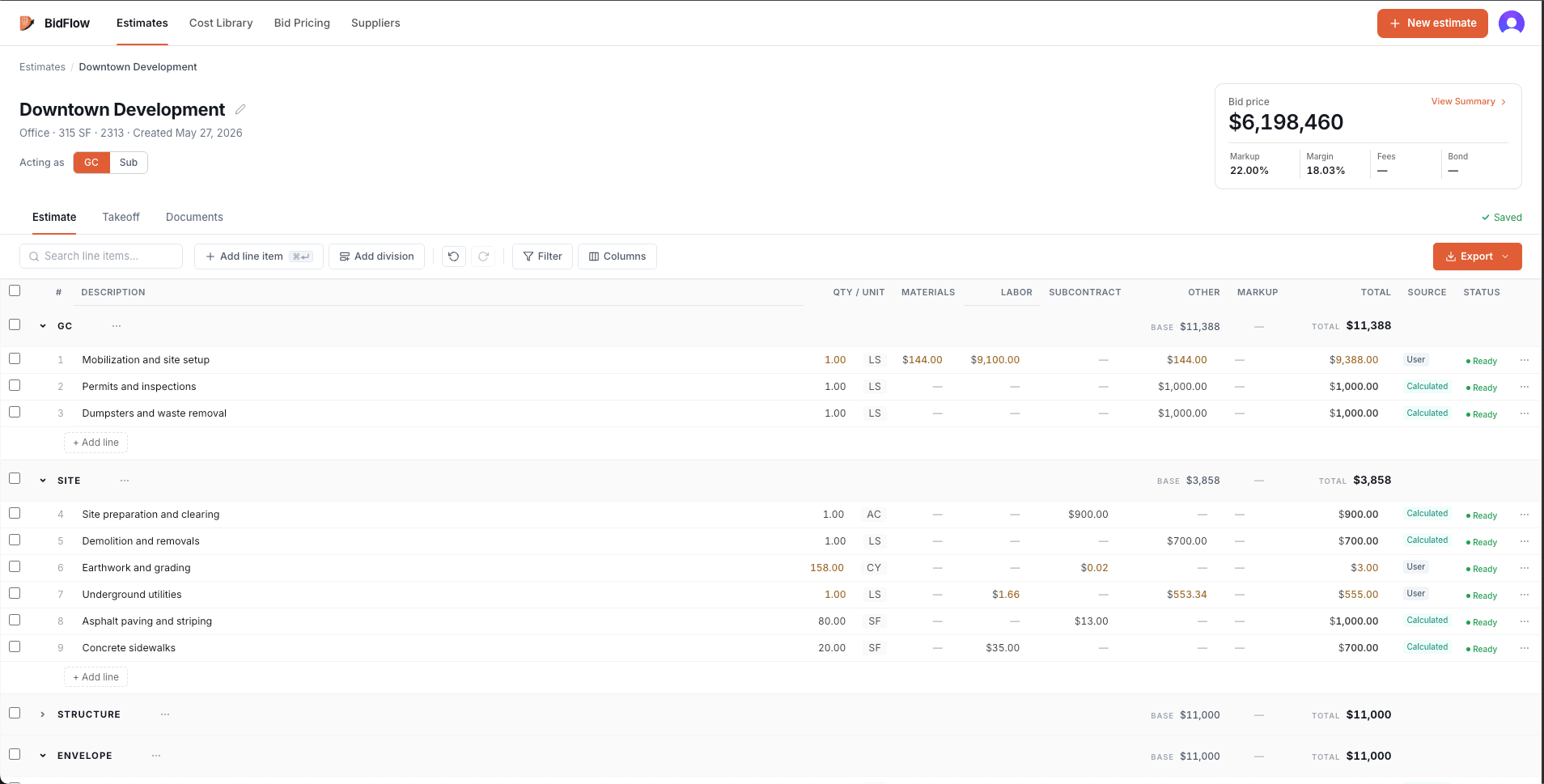
Task: Undo the last change
Action: pyautogui.click(x=454, y=256)
